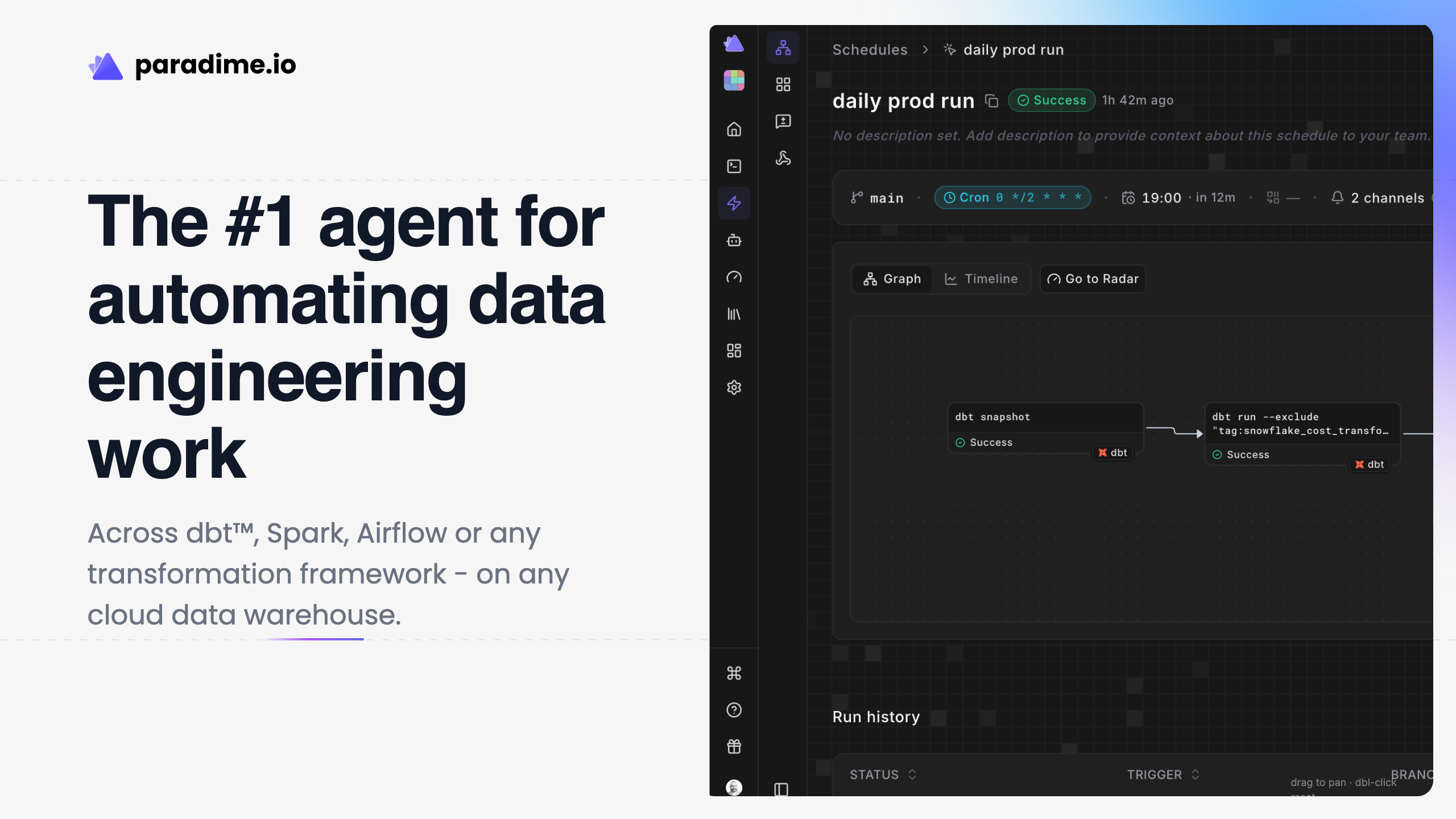
Task: Open the library books sidebar icon
Action: [x=734, y=314]
